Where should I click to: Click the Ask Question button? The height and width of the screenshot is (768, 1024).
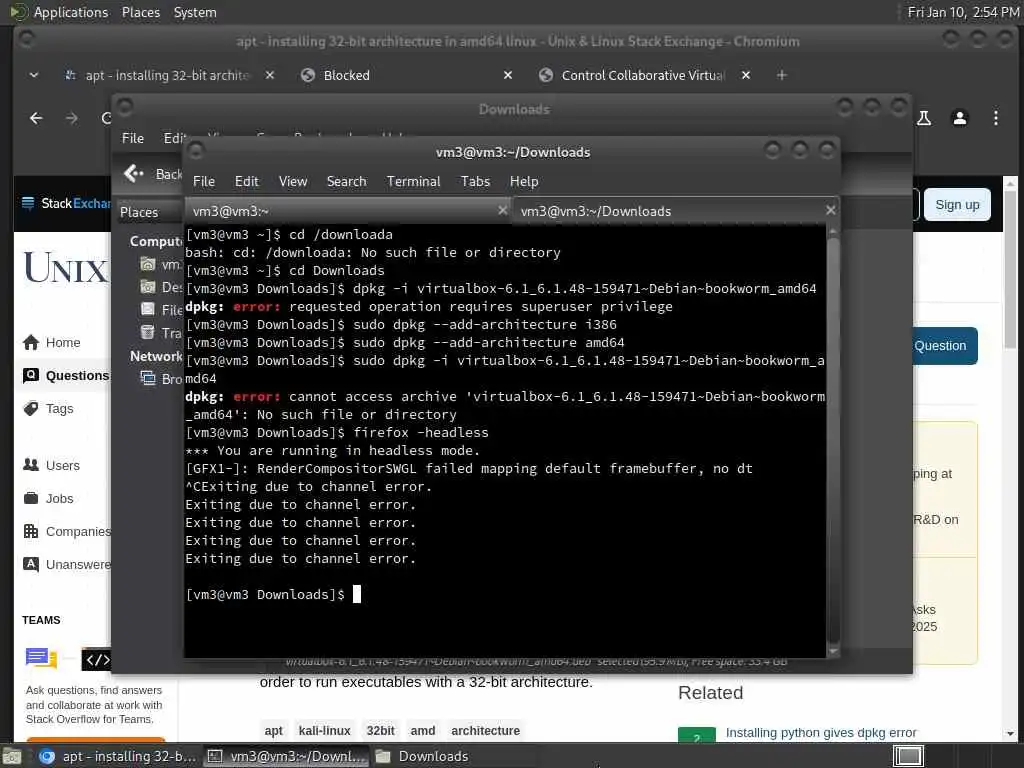pyautogui.click(x=945, y=345)
